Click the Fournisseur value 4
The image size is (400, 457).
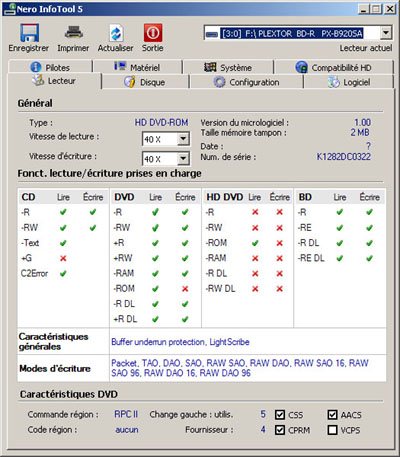coord(263,429)
